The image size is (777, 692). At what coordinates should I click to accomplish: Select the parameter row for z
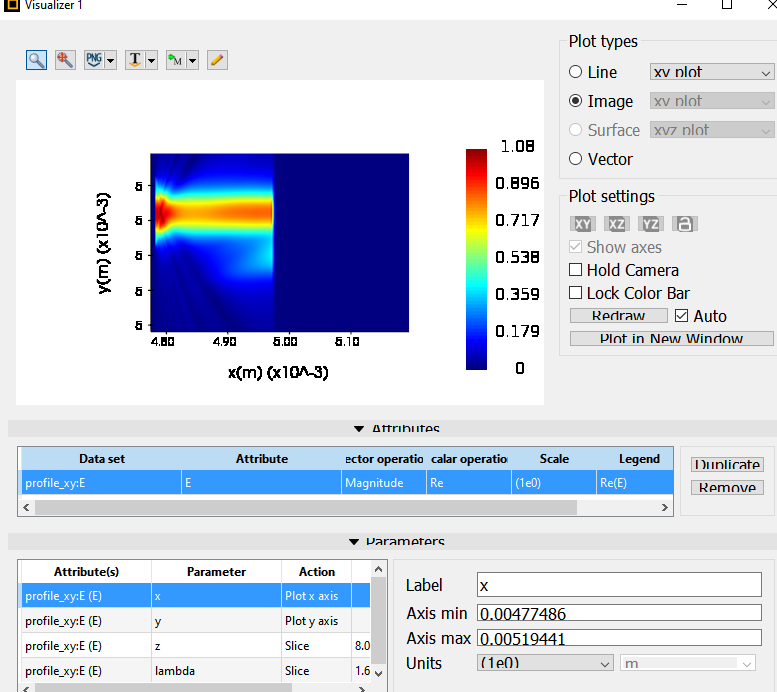pyautogui.click(x=196, y=646)
